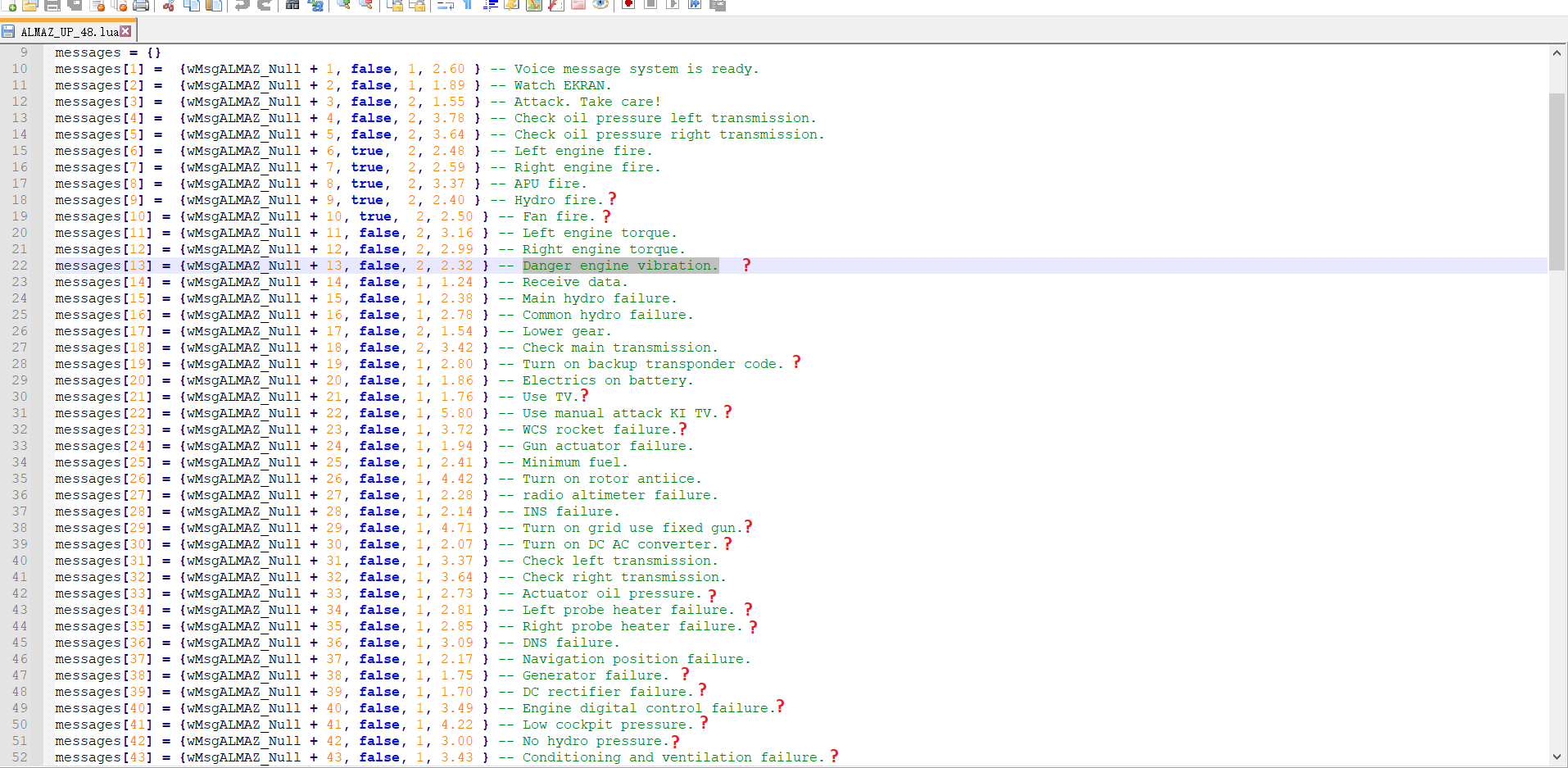Click the 'Danger engine vibration.' comment
Screen dimensions: 1568x768
click(620, 266)
